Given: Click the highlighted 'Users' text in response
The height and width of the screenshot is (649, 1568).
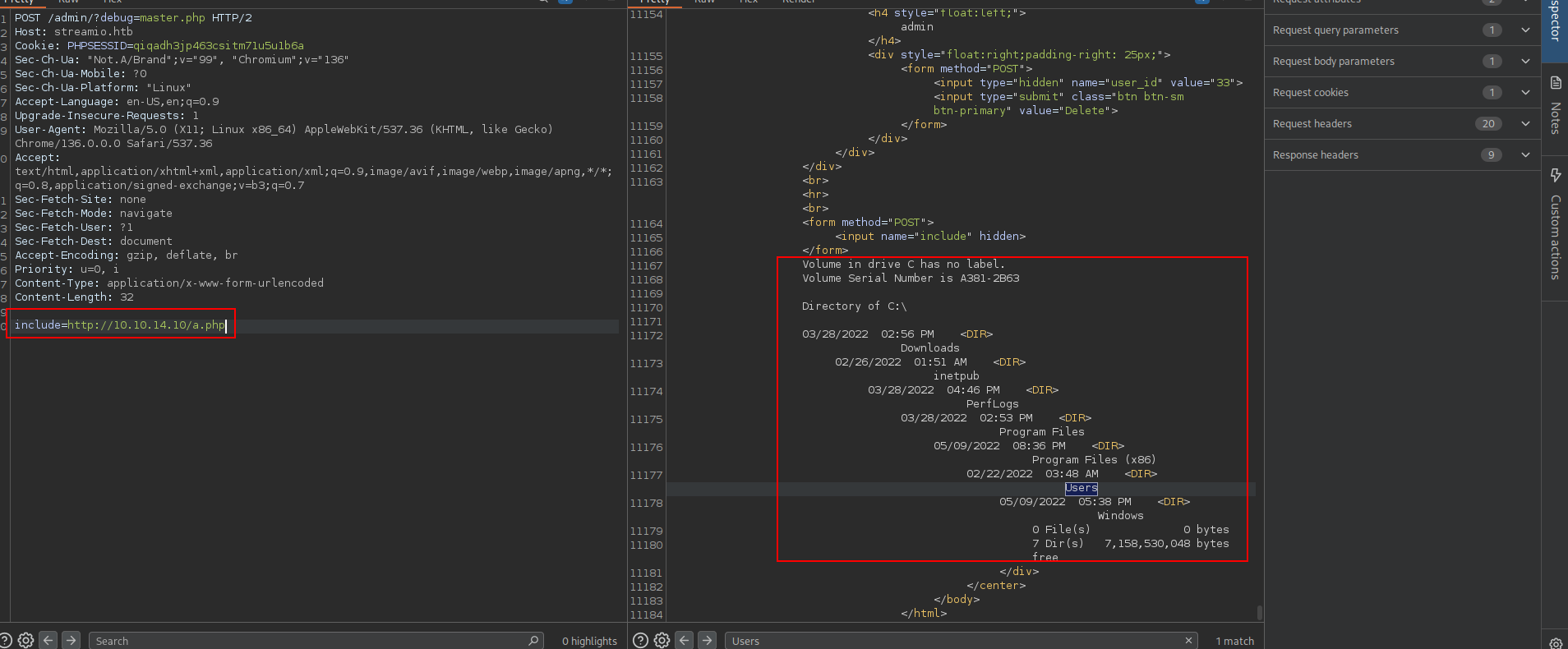Looking at the screenshot, I should coord(1081,488).
